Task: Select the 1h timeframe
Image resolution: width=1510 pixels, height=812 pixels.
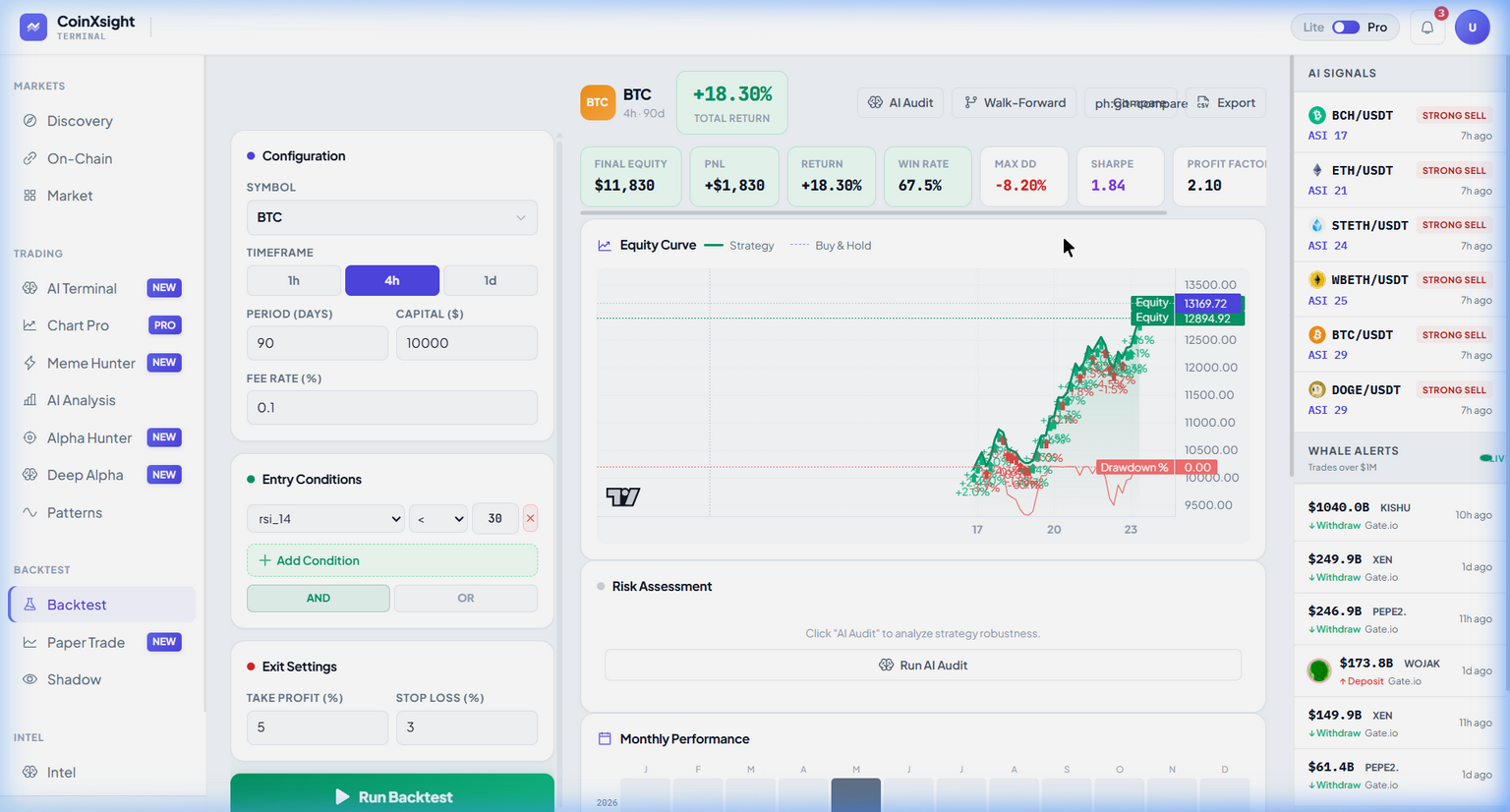Action: tap(294, 280)
